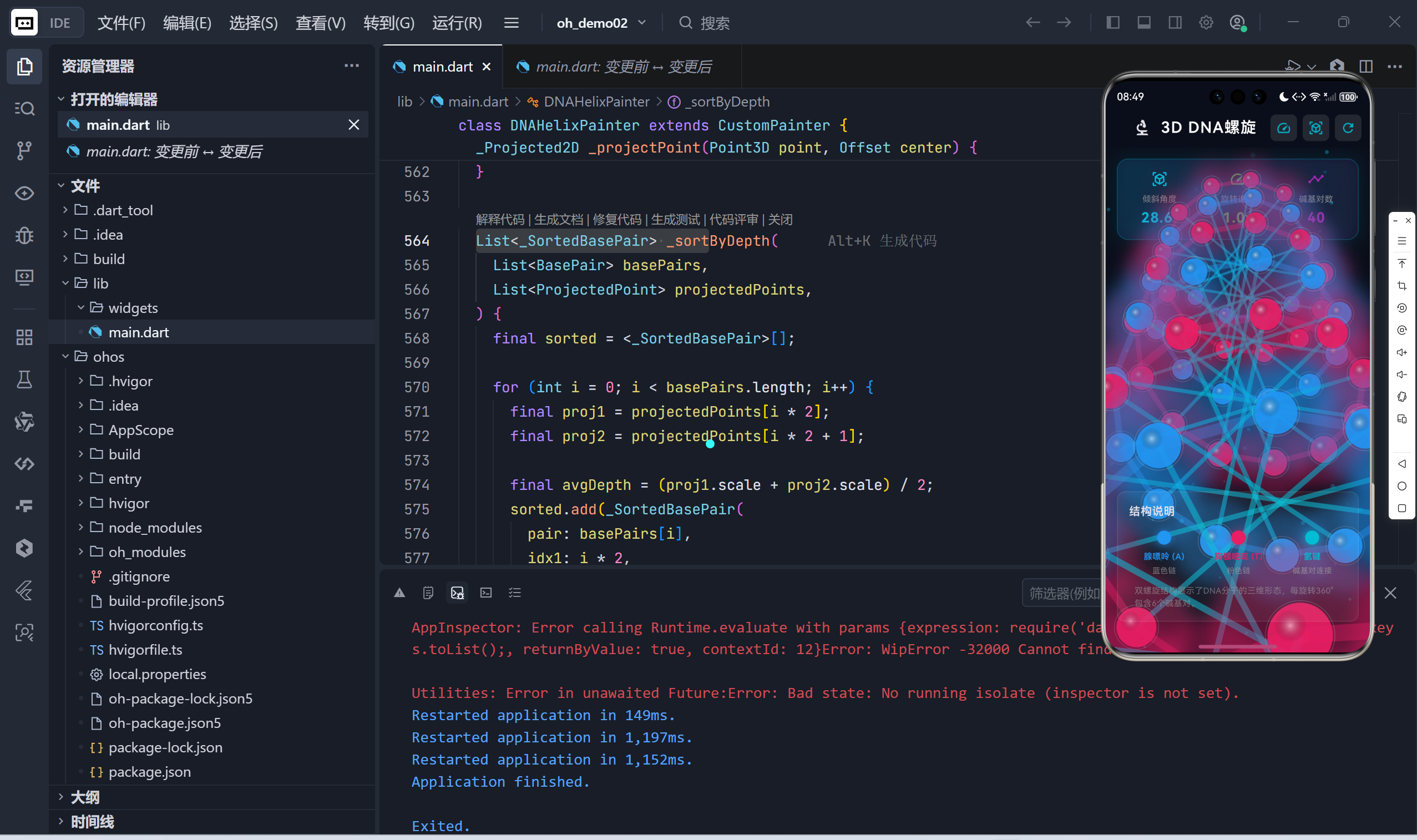Open the terminal icon in bottom panel
This screenshot has height=840, width=1417.
click(485, 593)
